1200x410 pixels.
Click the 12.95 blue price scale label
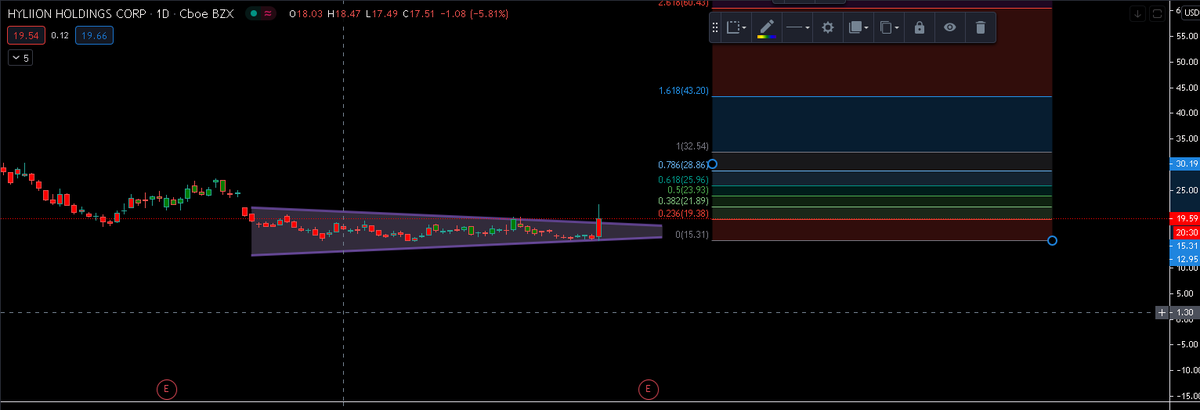(x=1184, y=258)
